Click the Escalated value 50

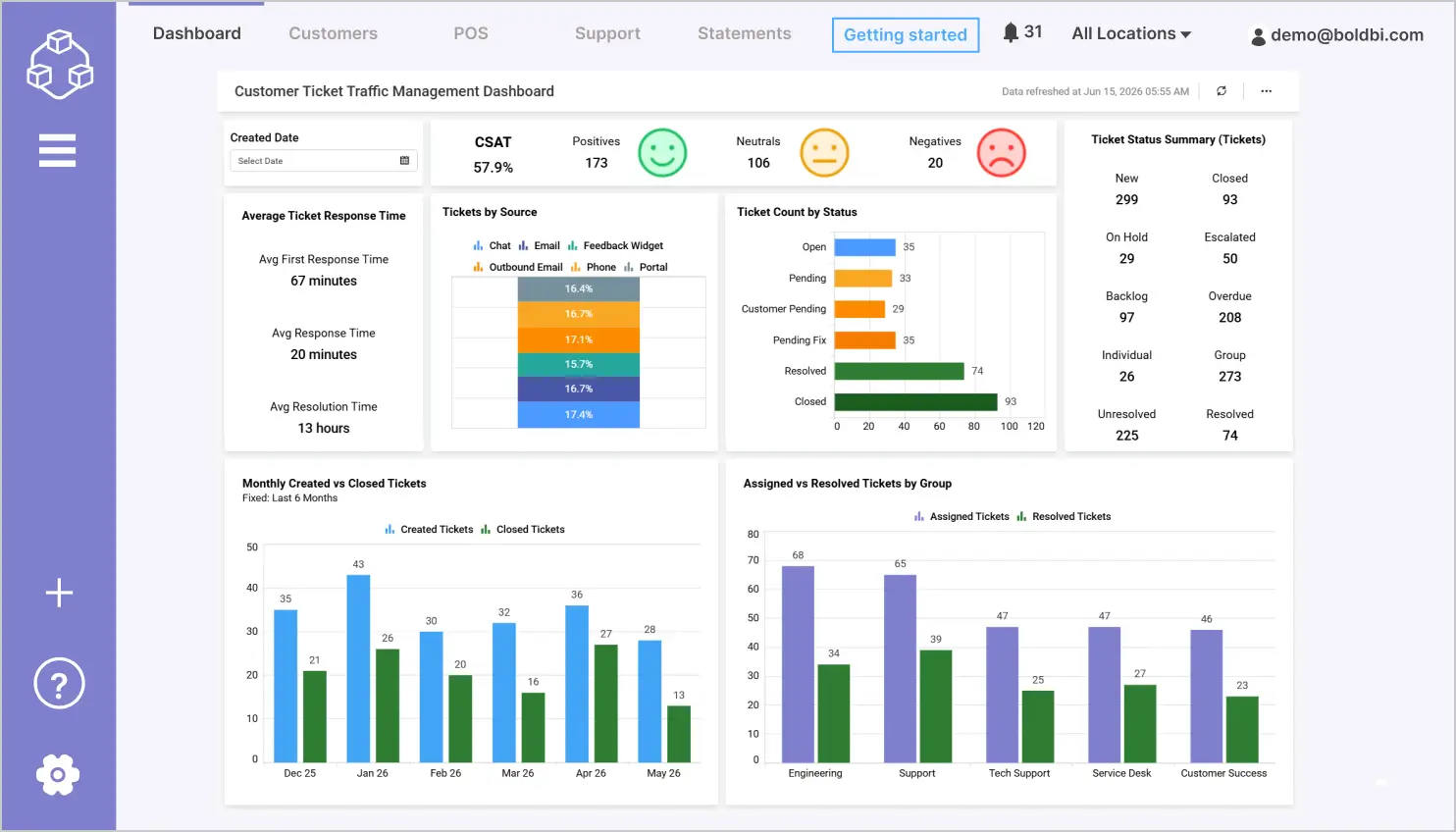[1229, 259]
